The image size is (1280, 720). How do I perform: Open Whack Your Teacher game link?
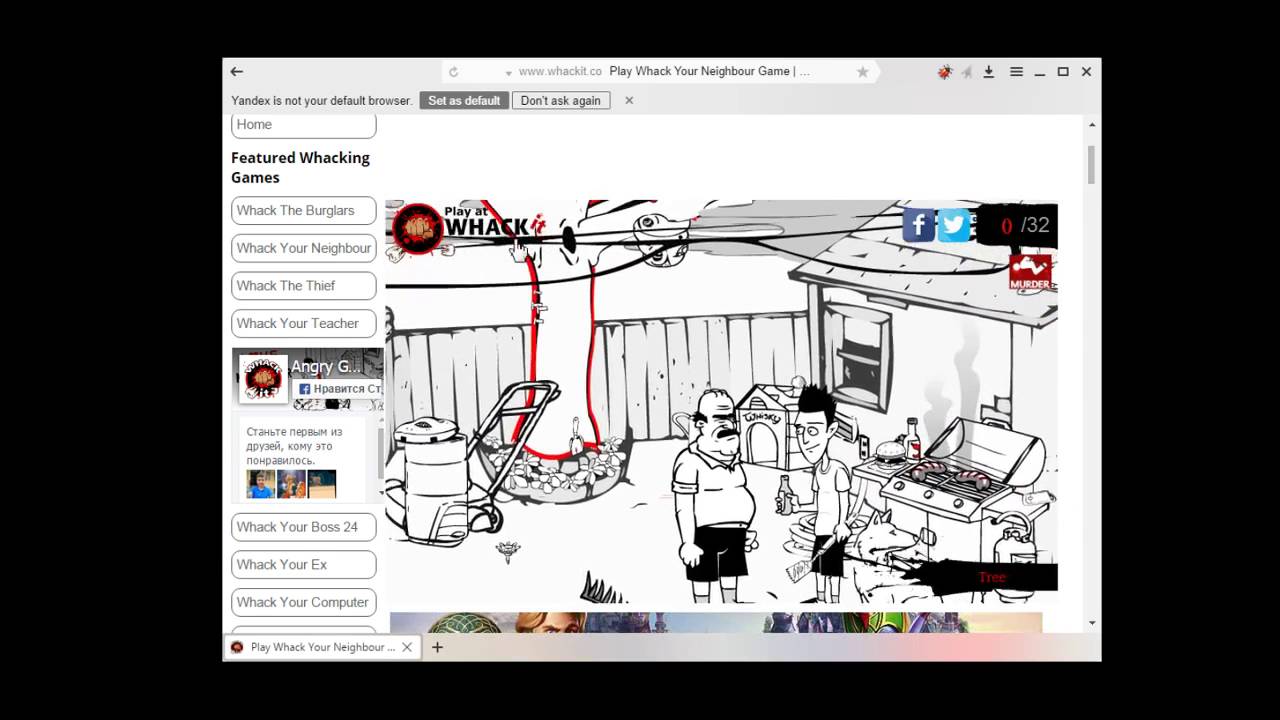pyautogui.click(x=304, y=324)
